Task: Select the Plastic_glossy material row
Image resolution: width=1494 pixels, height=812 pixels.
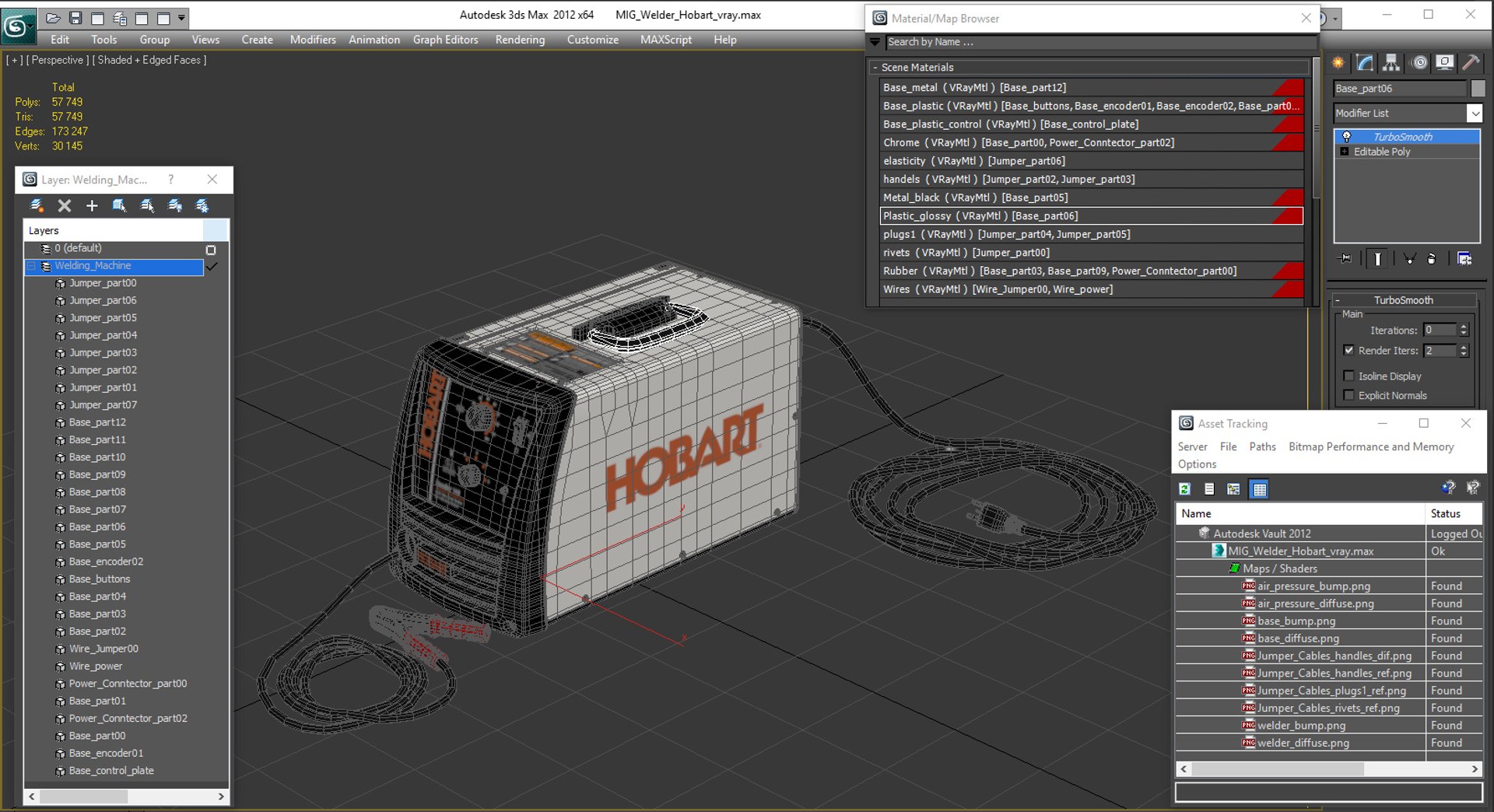Action: coord(1092,216)
